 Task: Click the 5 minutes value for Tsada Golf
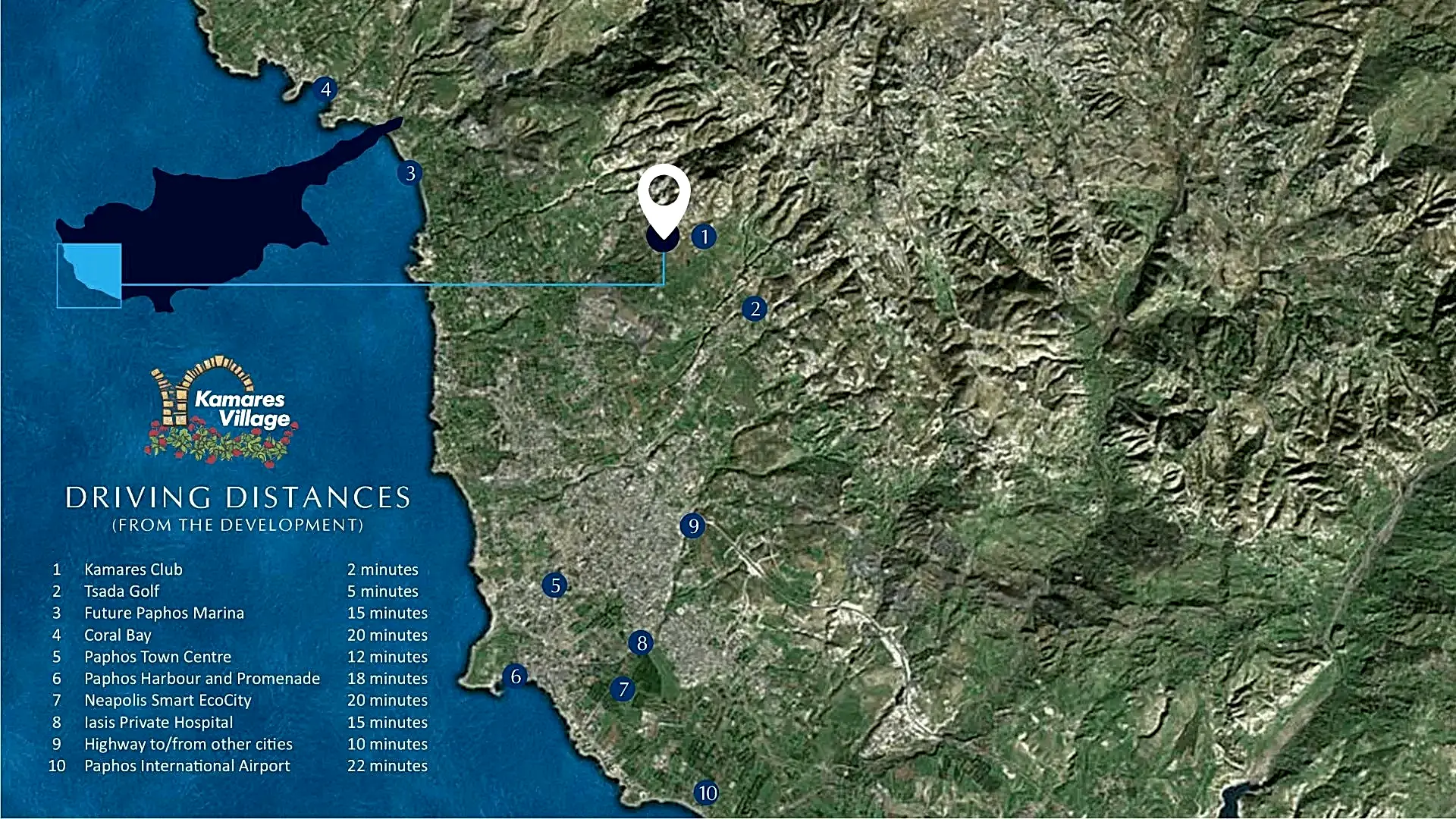[x=383, y=591]
